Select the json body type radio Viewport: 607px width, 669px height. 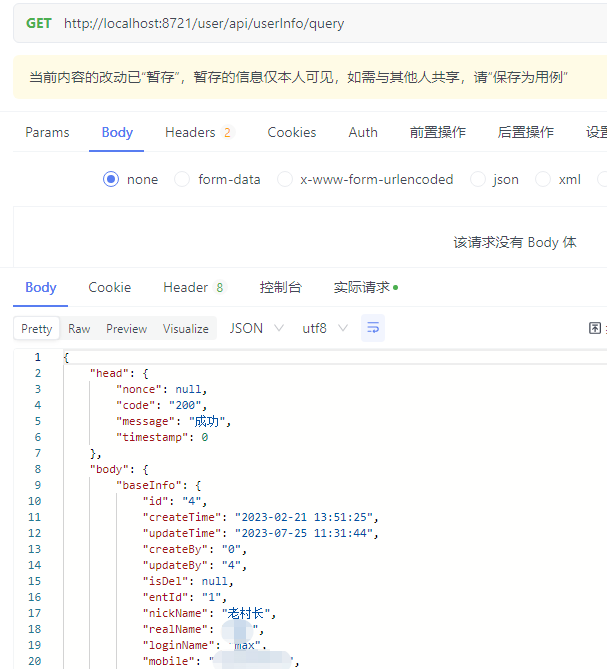(x=478, y=180)
